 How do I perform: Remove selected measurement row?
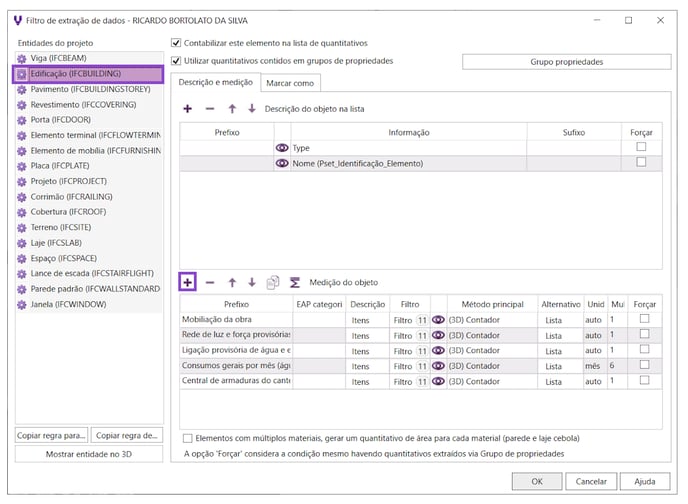coord(210,282)
